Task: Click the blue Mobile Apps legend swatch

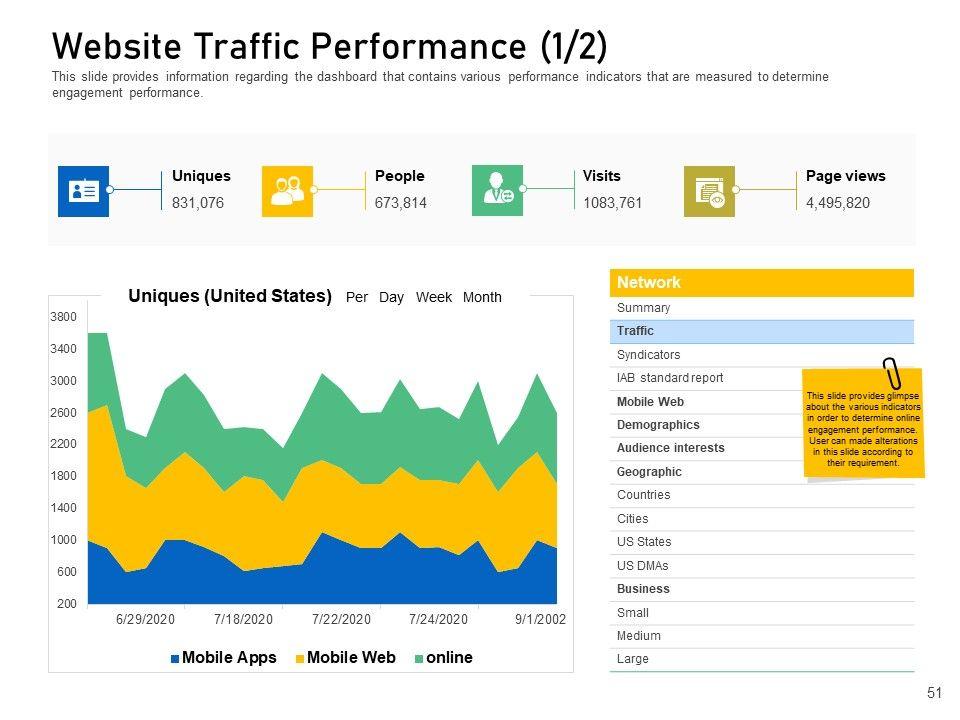Action: click(175, 659)
